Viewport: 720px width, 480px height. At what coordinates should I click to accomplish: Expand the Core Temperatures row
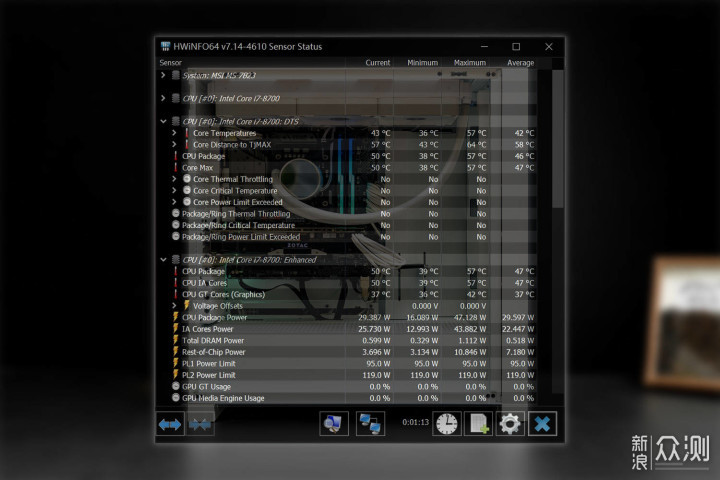tap(174, 133)
